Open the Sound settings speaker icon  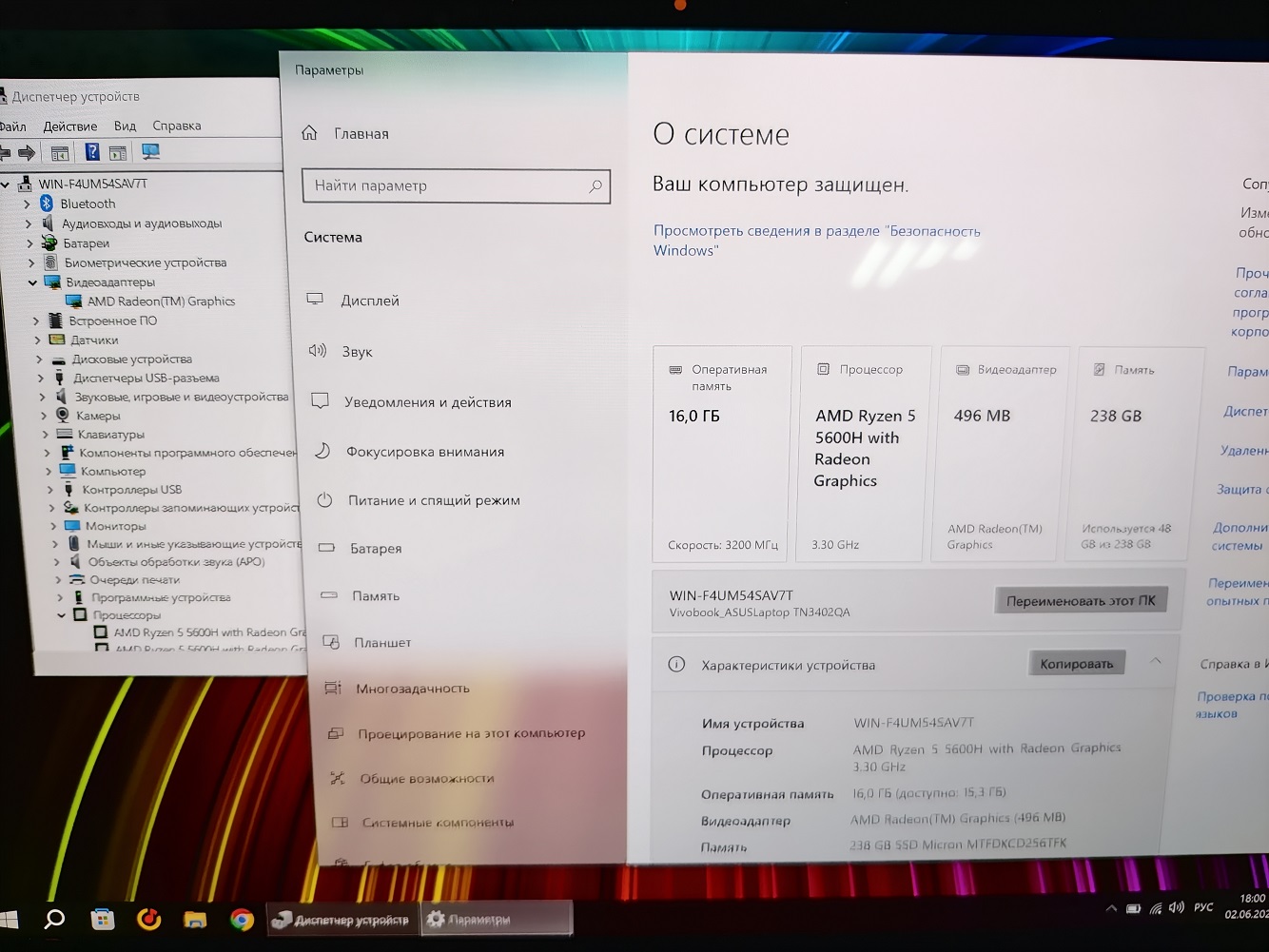tap(318, 351)
